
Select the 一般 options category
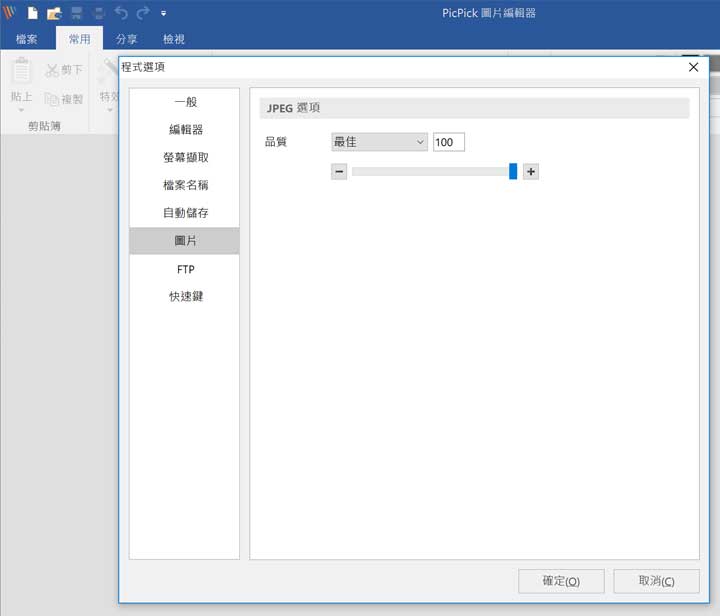pos(186,101)
